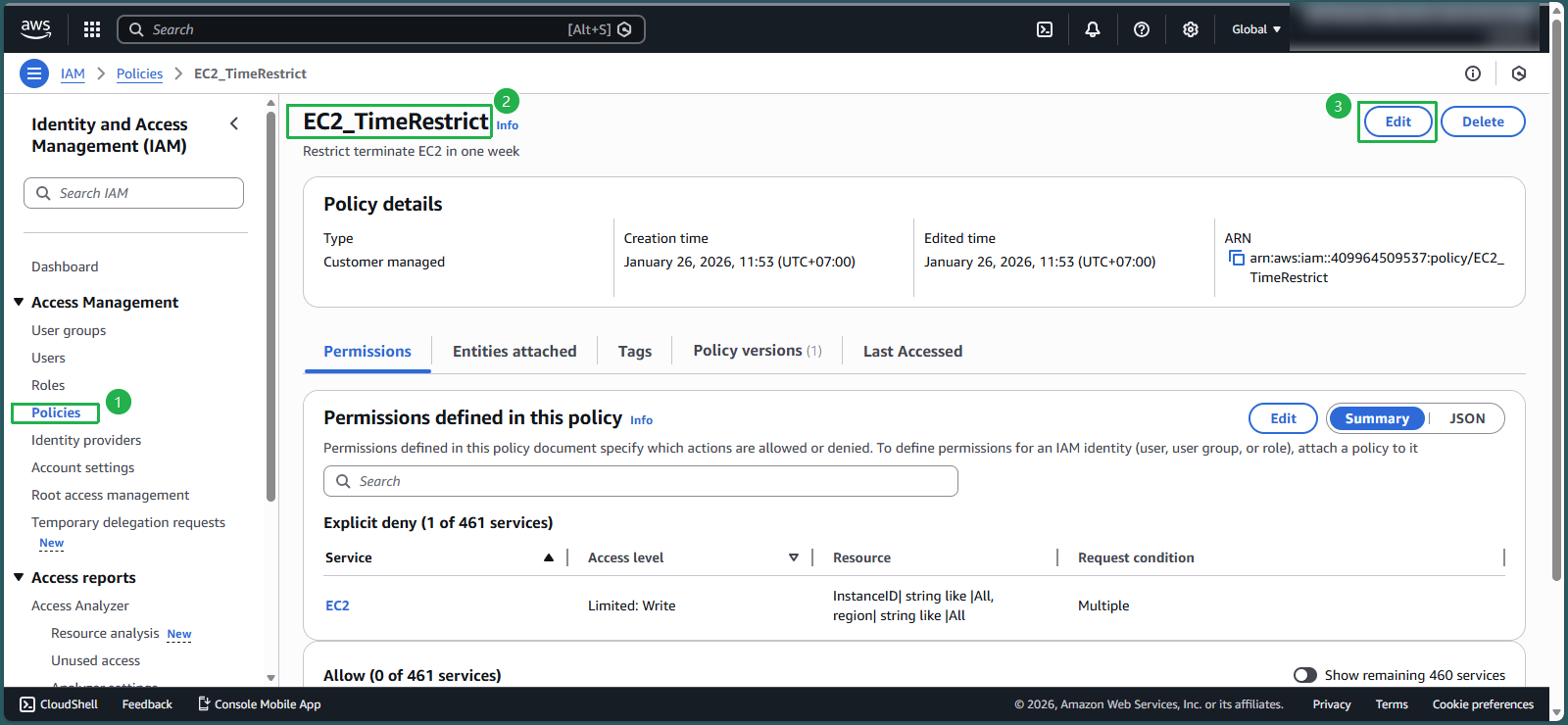The height and width of the screenshot is (725, 1568).
Task: Open the Privacy footer link
Action: [1332, 704]
